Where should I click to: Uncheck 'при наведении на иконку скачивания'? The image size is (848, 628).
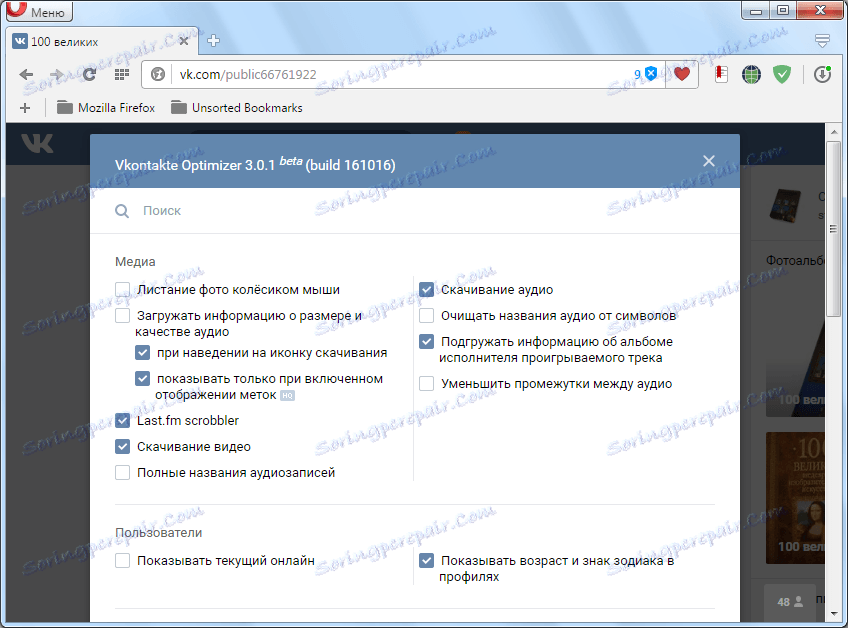(x=143, y=353)
